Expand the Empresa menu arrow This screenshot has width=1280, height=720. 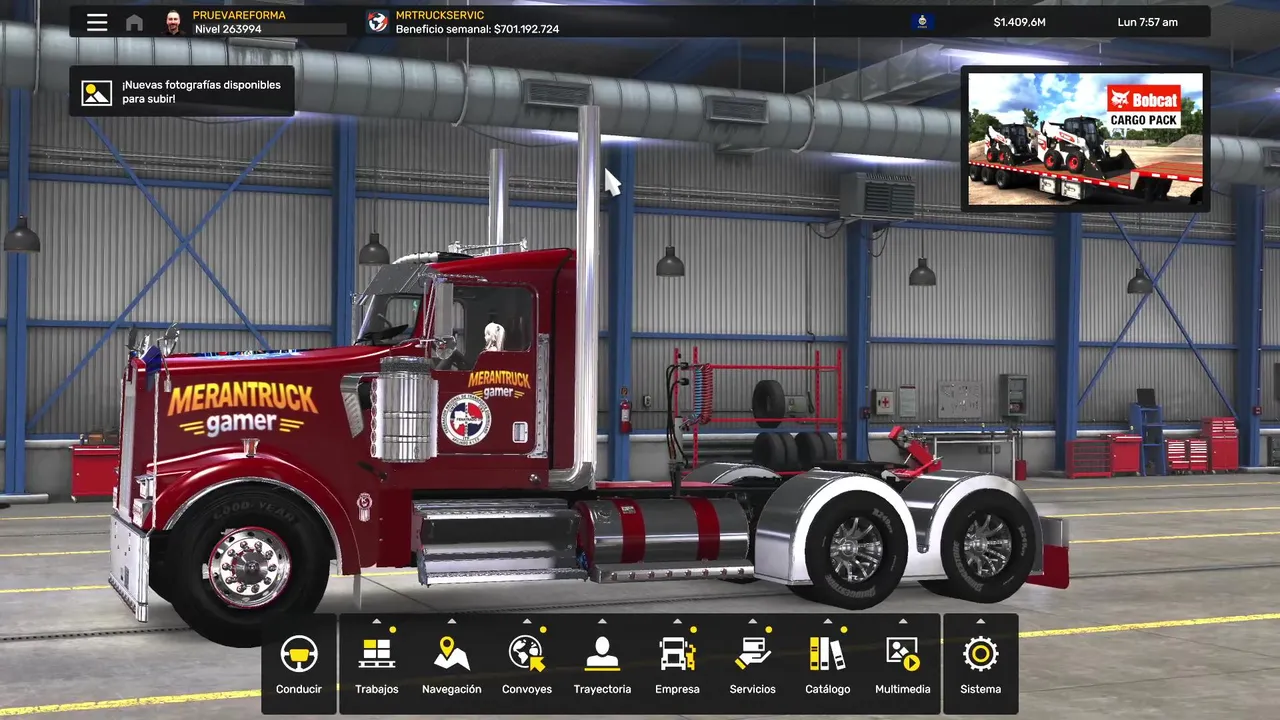point(677,621)
